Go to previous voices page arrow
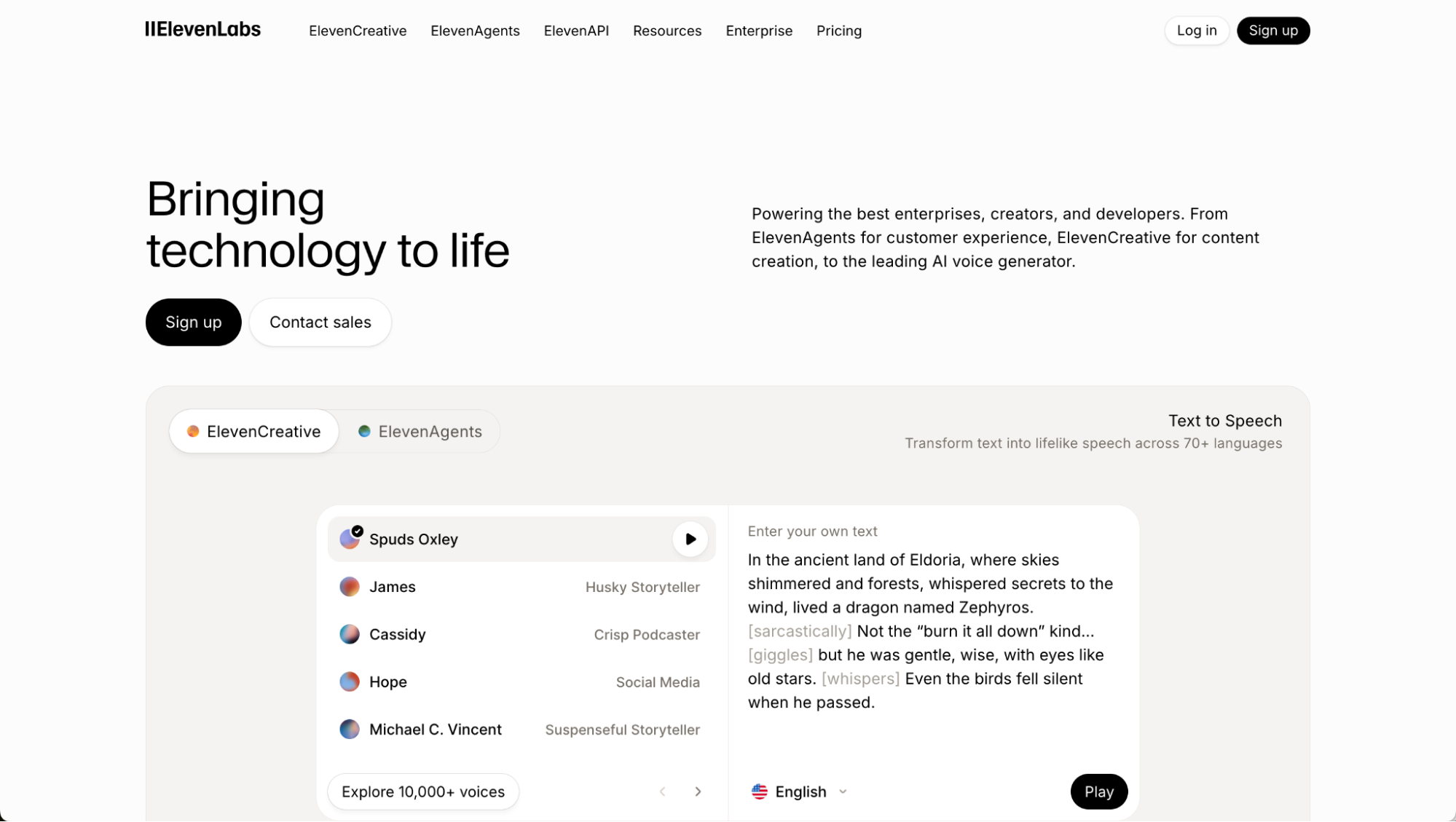 click(662, 791)
